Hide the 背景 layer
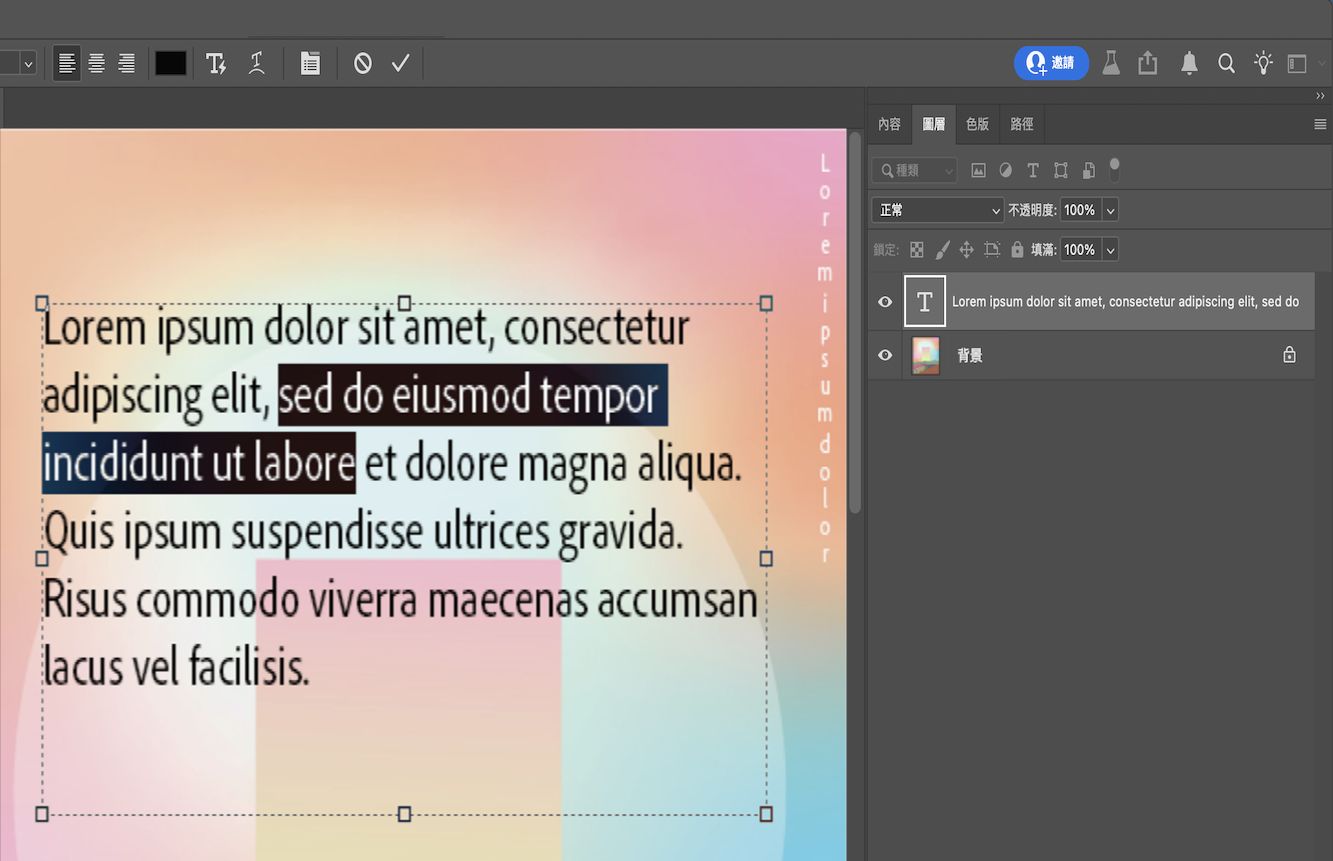This screenshot has width=1333, height=861. tap(885, 355)
